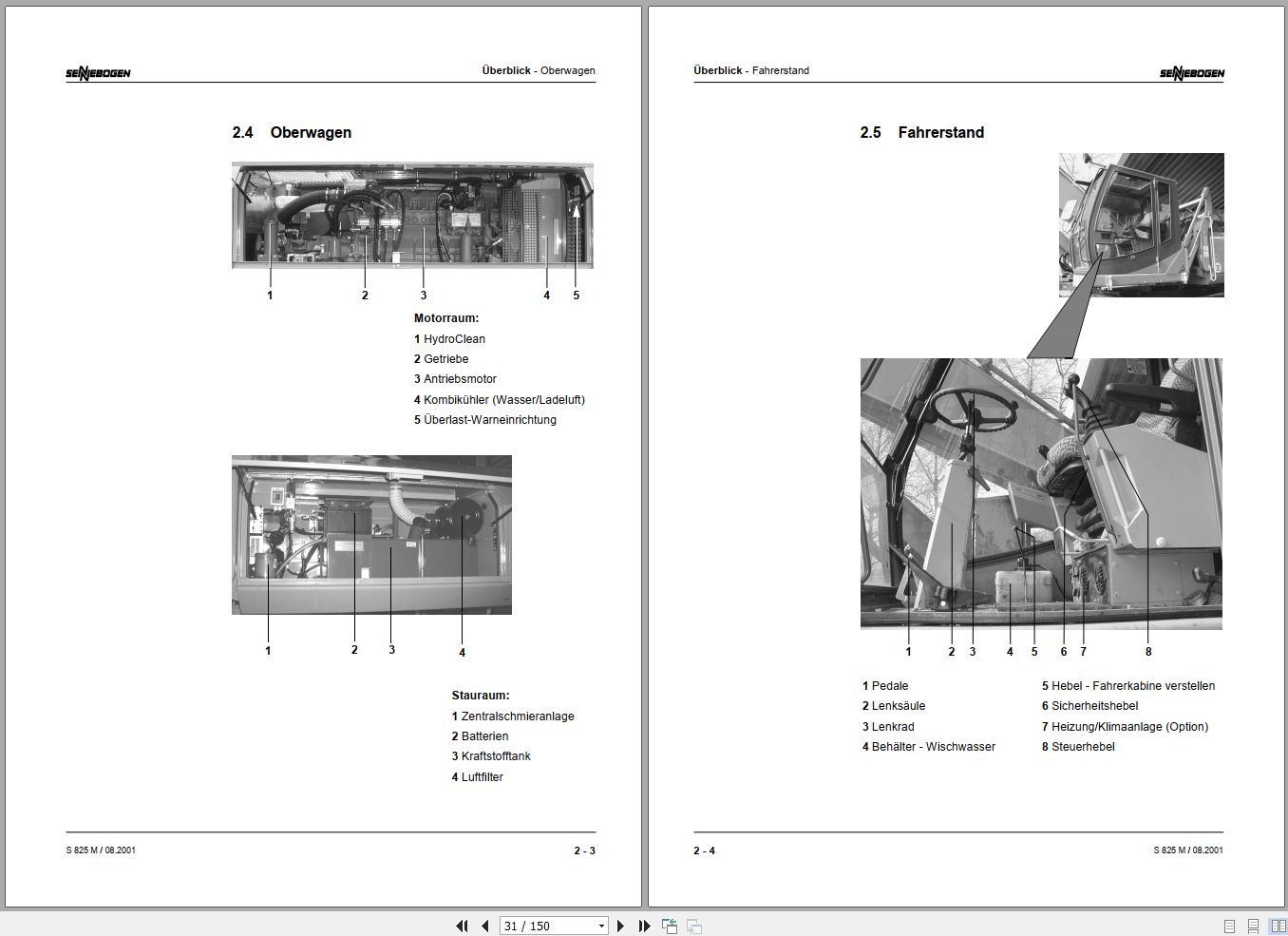Click the 2.5 Fahrerstand heading
The image size is (1288, 936).
tap(921, 132)
